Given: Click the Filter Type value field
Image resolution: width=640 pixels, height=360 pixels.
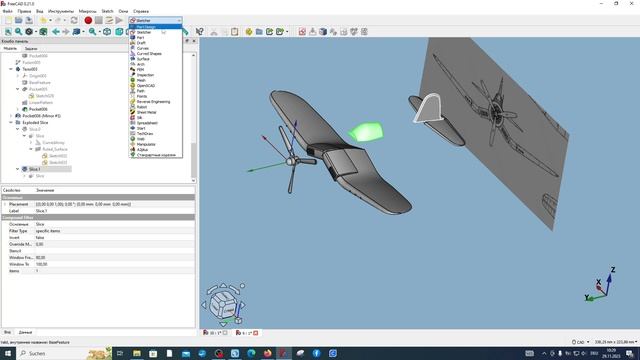Looking at the screenshot, I should coord(114,231).
